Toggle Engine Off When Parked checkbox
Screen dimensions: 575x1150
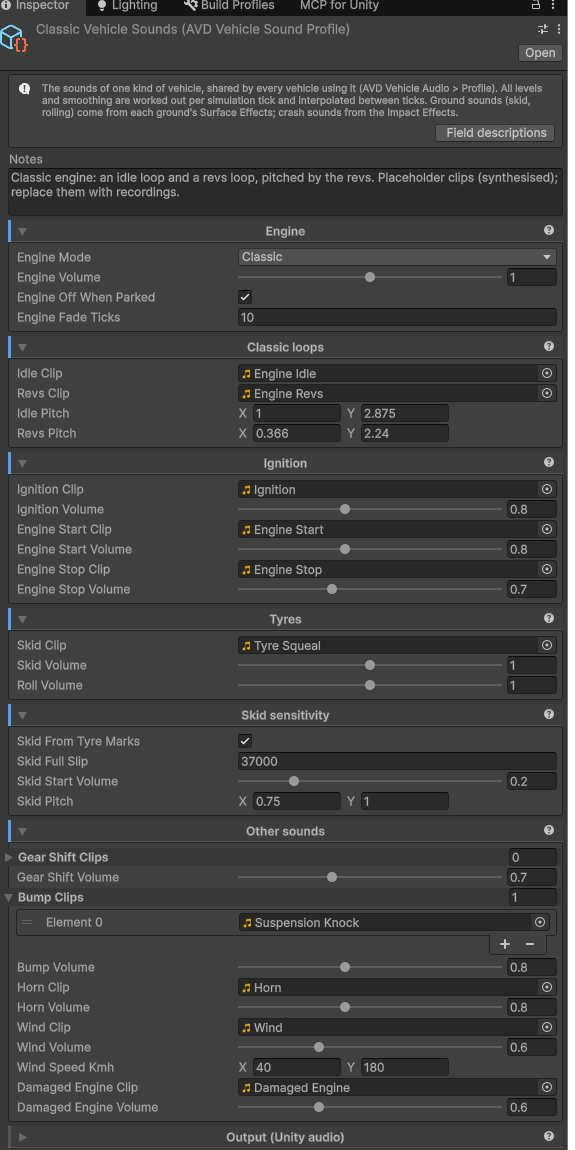(x=246, y=297)
